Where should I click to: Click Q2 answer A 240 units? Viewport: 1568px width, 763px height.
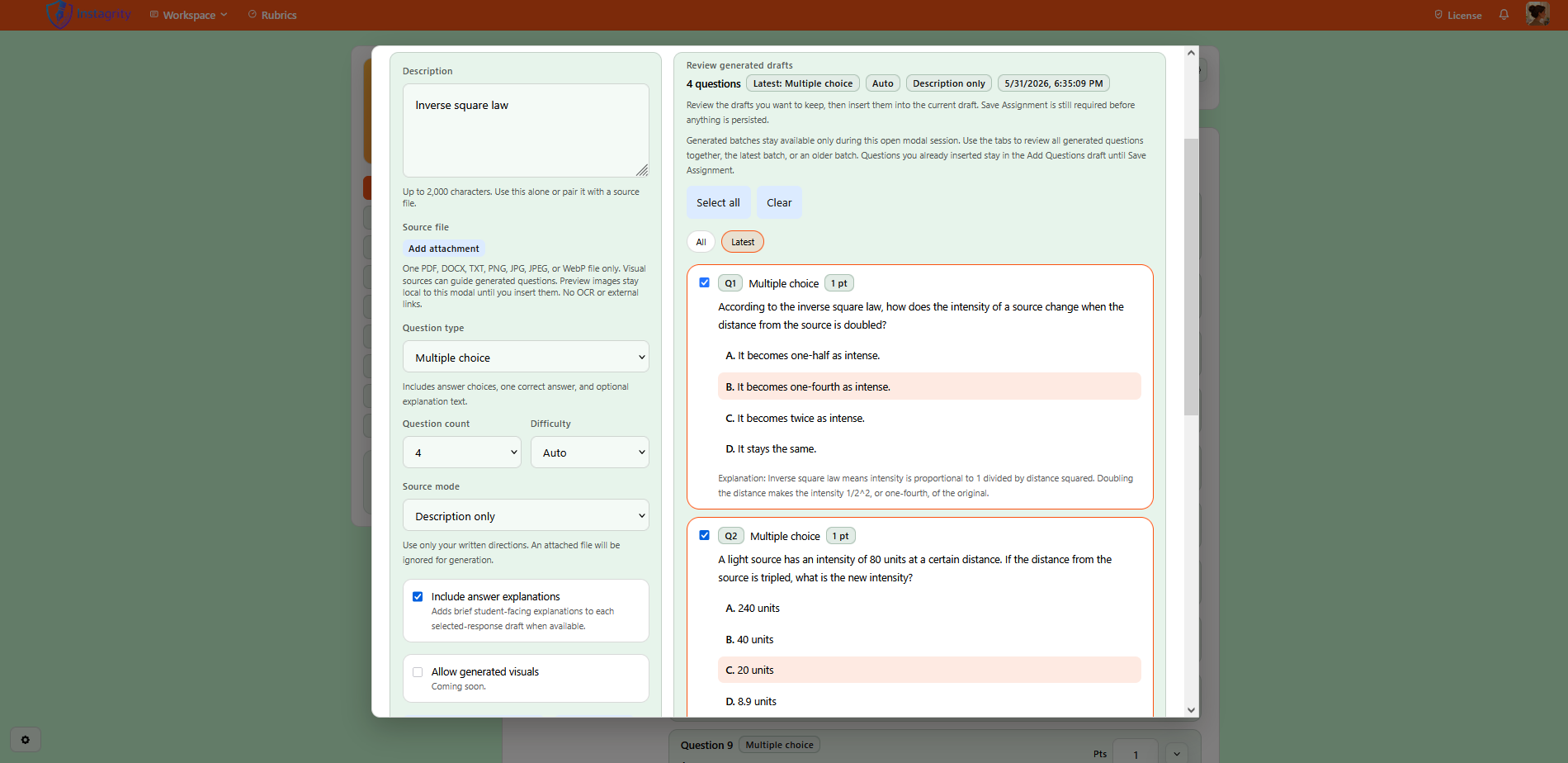click(929, 609)
